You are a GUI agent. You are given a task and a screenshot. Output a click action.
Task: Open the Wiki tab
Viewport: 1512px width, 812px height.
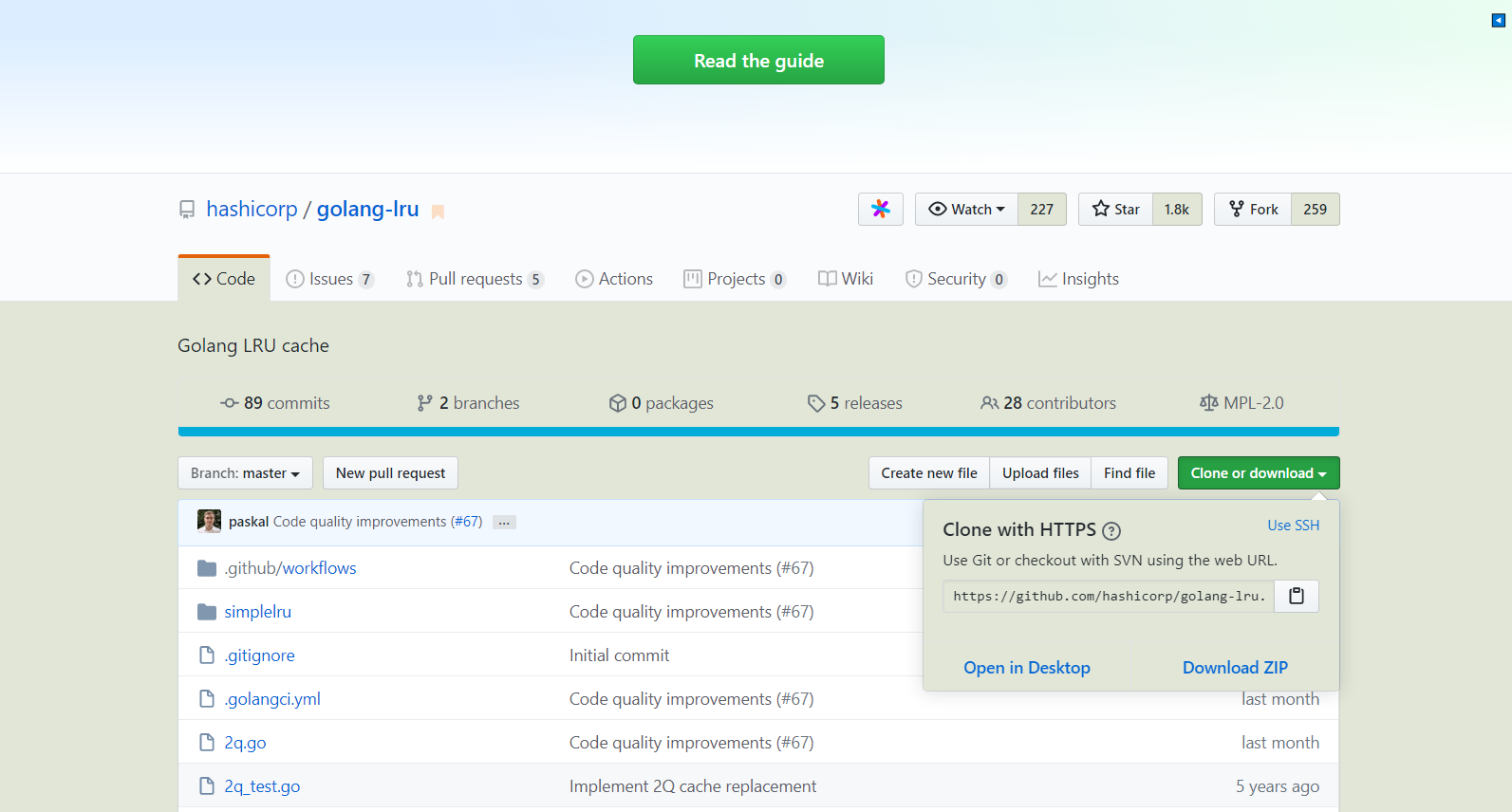click(x=846, y=279)
